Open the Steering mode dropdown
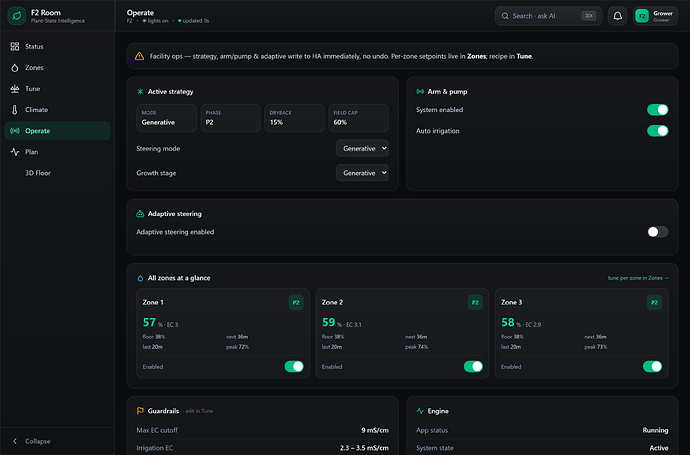The image size is (690, 455). point(362,148)
